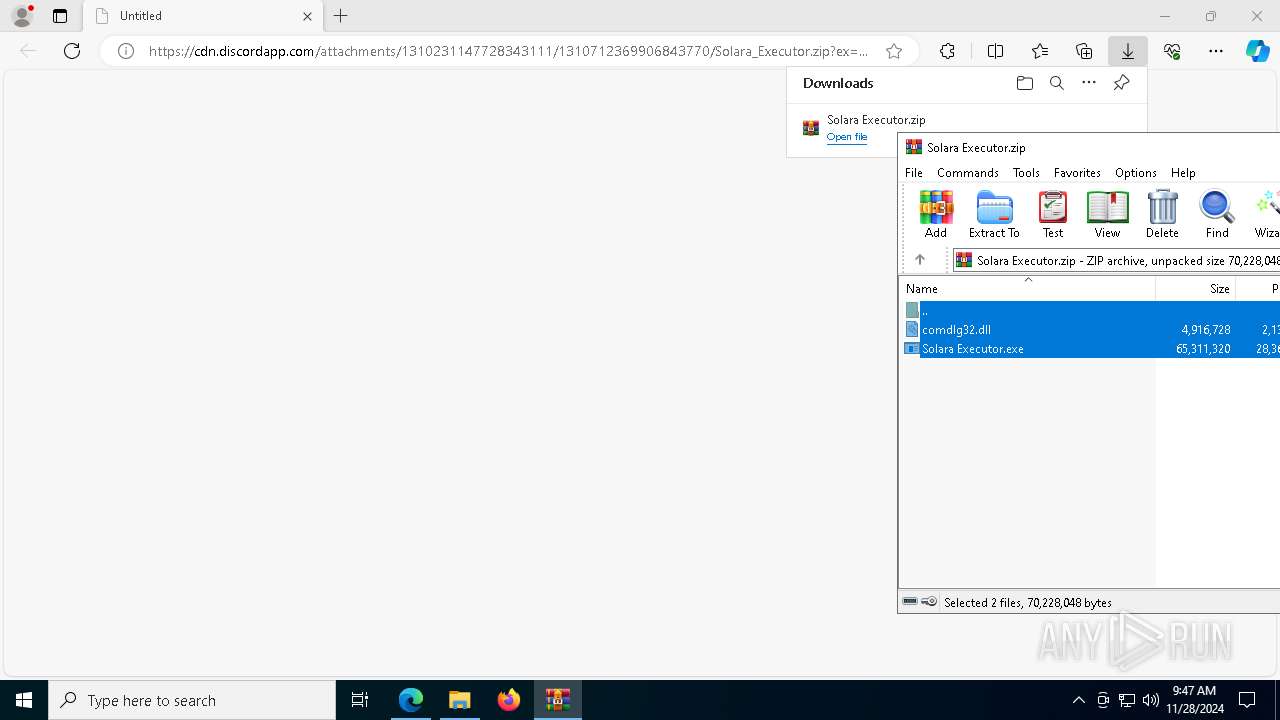Select the Solara Executor.exe file row
Viewport: 1280px width, 720px height.
coord(1090,348)
